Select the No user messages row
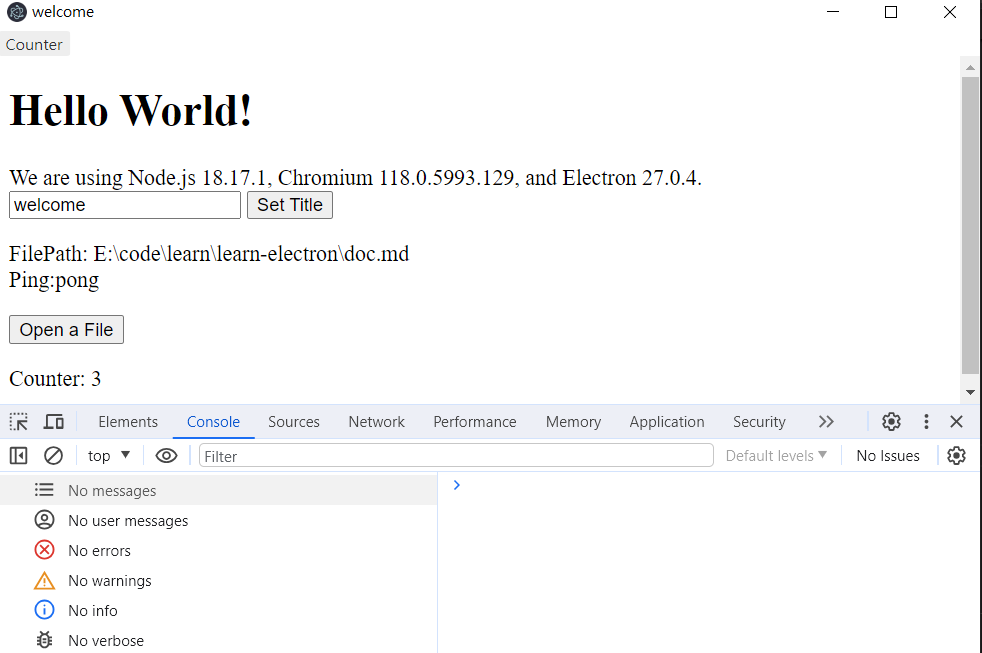 tap(219, 520)
